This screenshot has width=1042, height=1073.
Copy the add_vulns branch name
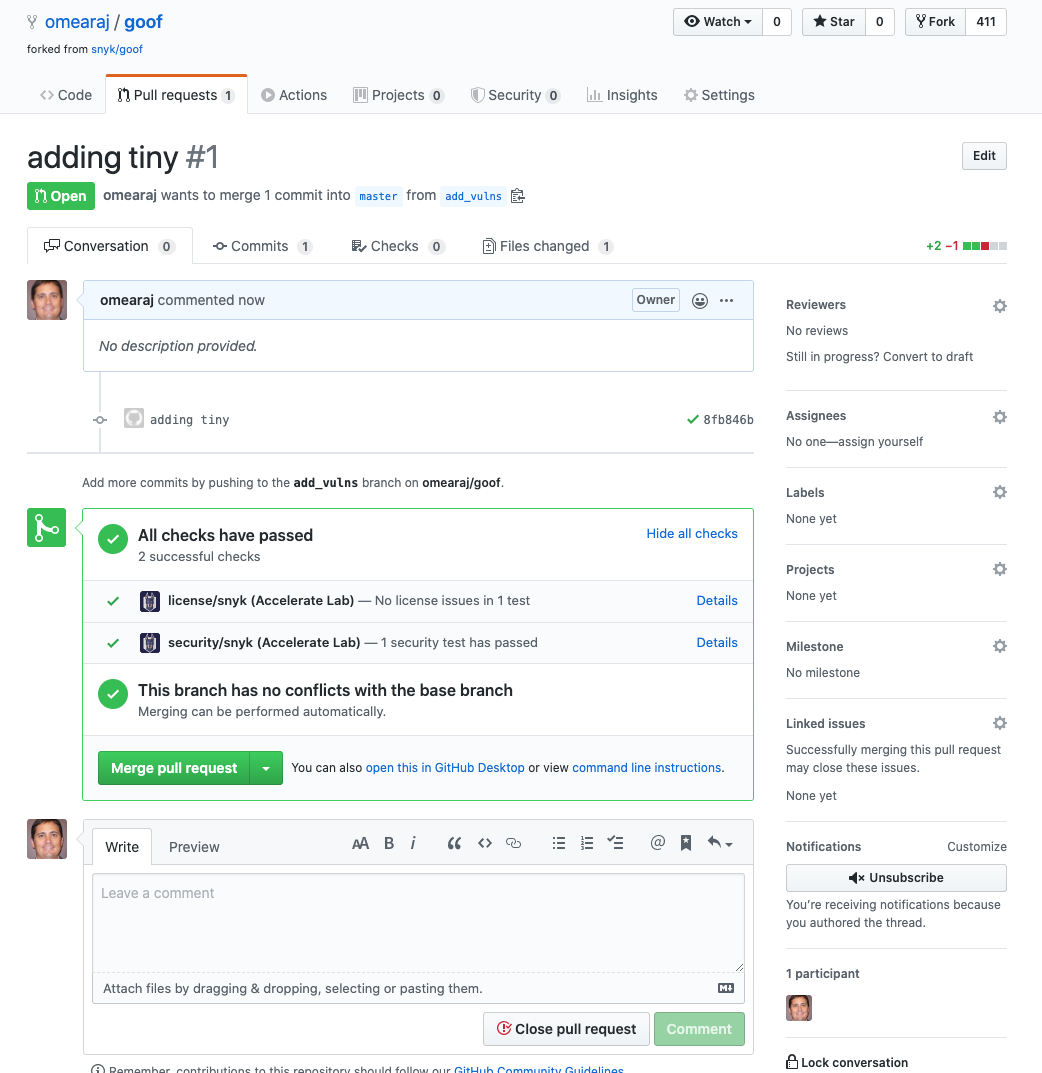pos(518,196)
